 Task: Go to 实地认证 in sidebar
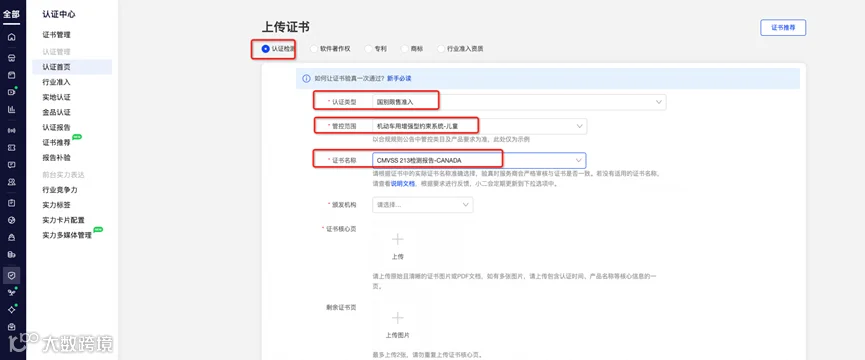pos(56,97)
